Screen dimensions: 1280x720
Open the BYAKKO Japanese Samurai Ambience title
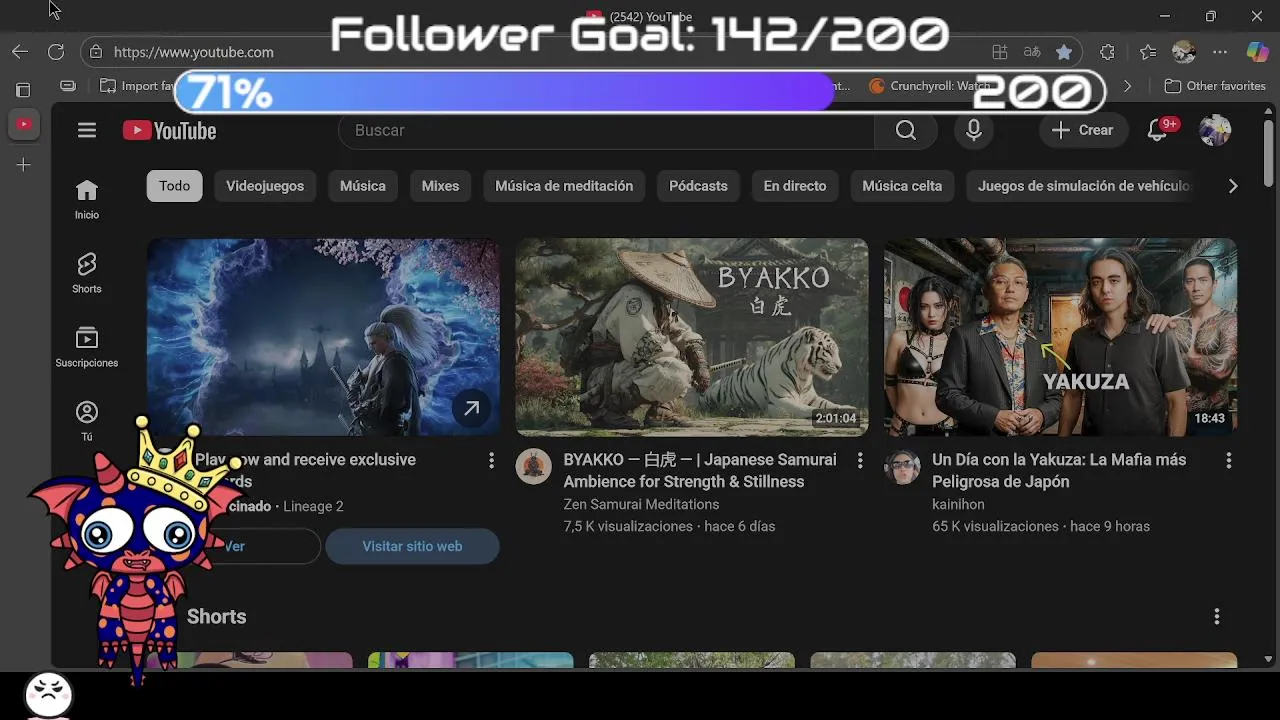tap(700, 470)
